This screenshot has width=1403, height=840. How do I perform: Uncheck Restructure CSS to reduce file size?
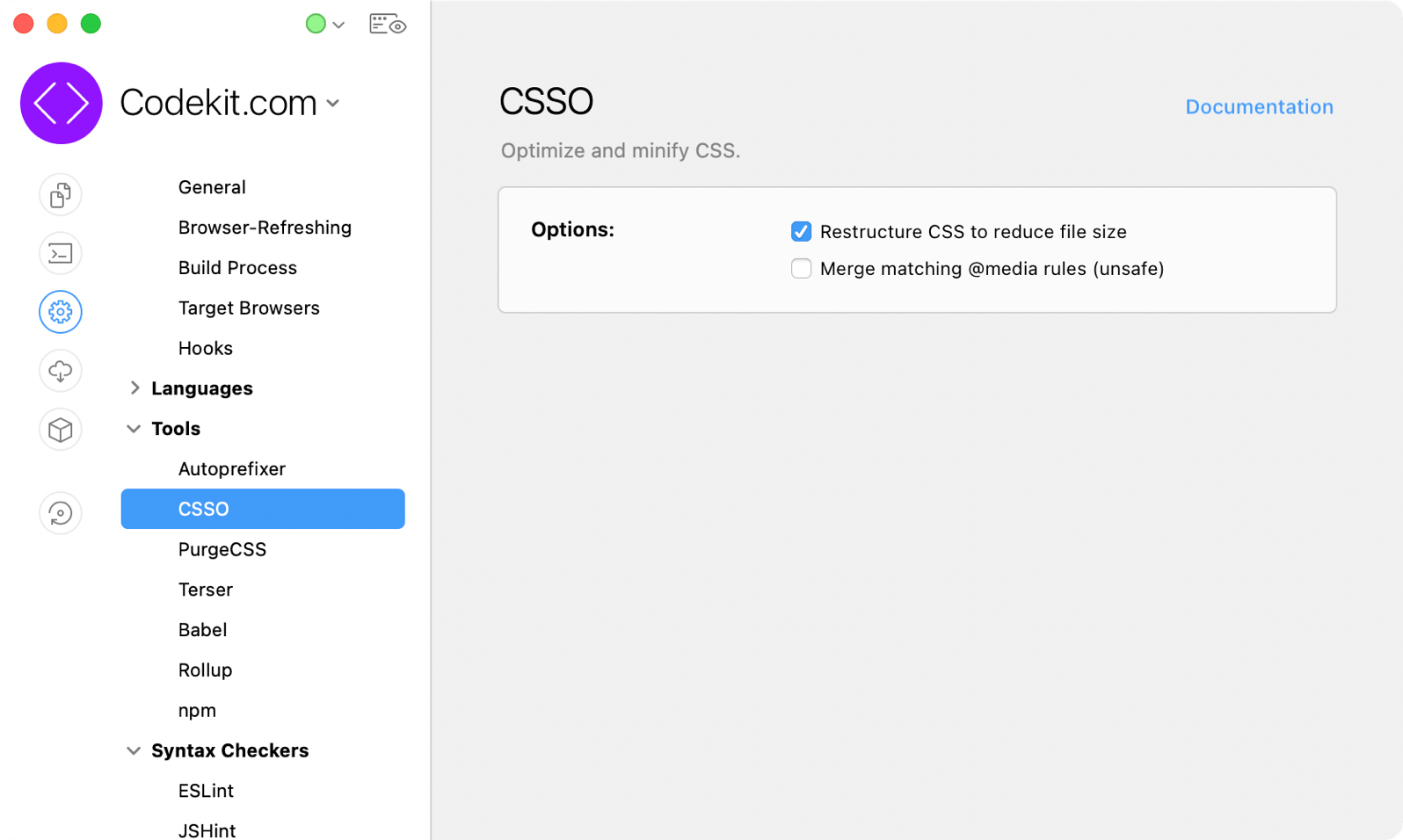tap(801, 231)
